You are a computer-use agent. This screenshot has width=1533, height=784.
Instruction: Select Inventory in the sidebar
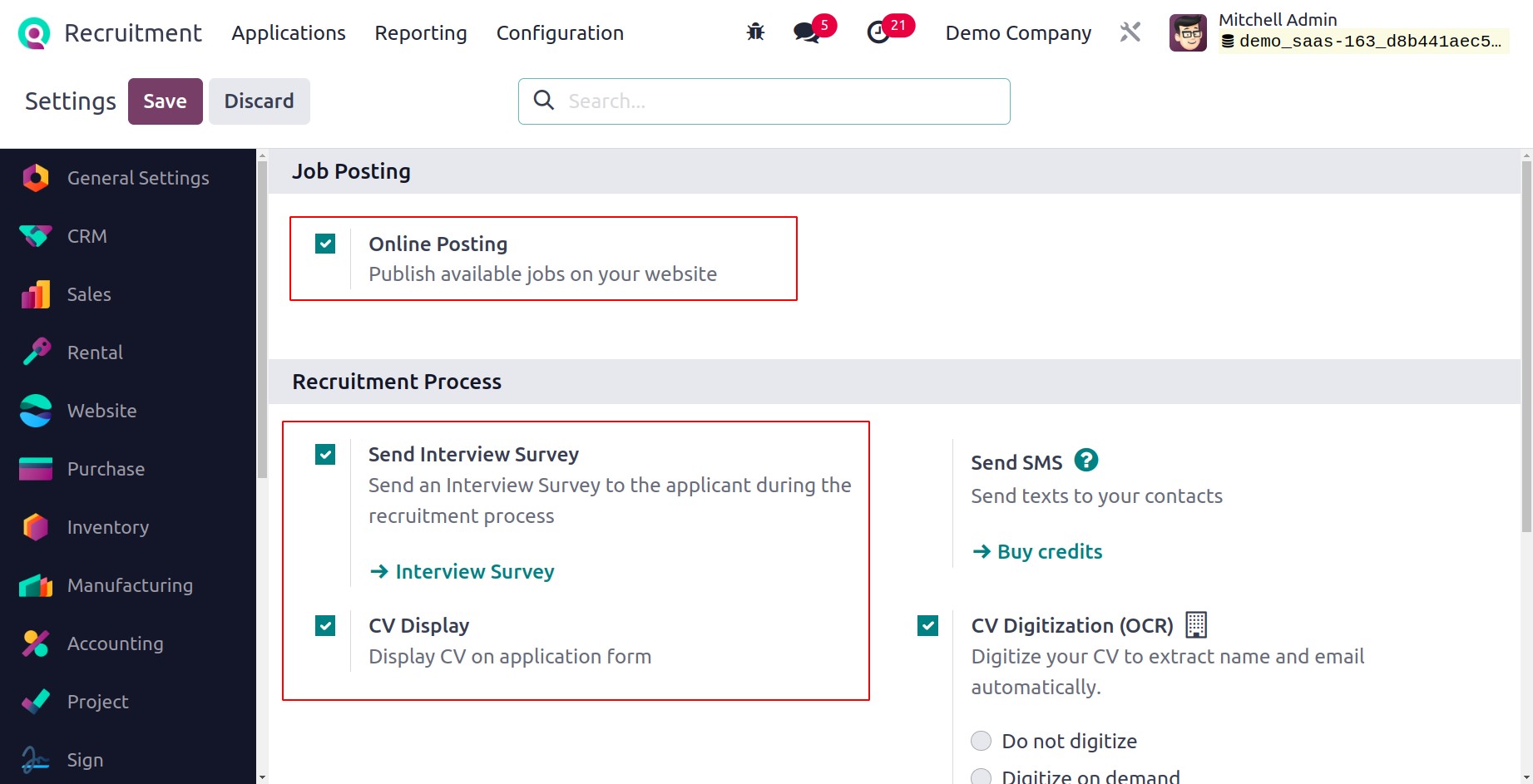pos(128,527)
